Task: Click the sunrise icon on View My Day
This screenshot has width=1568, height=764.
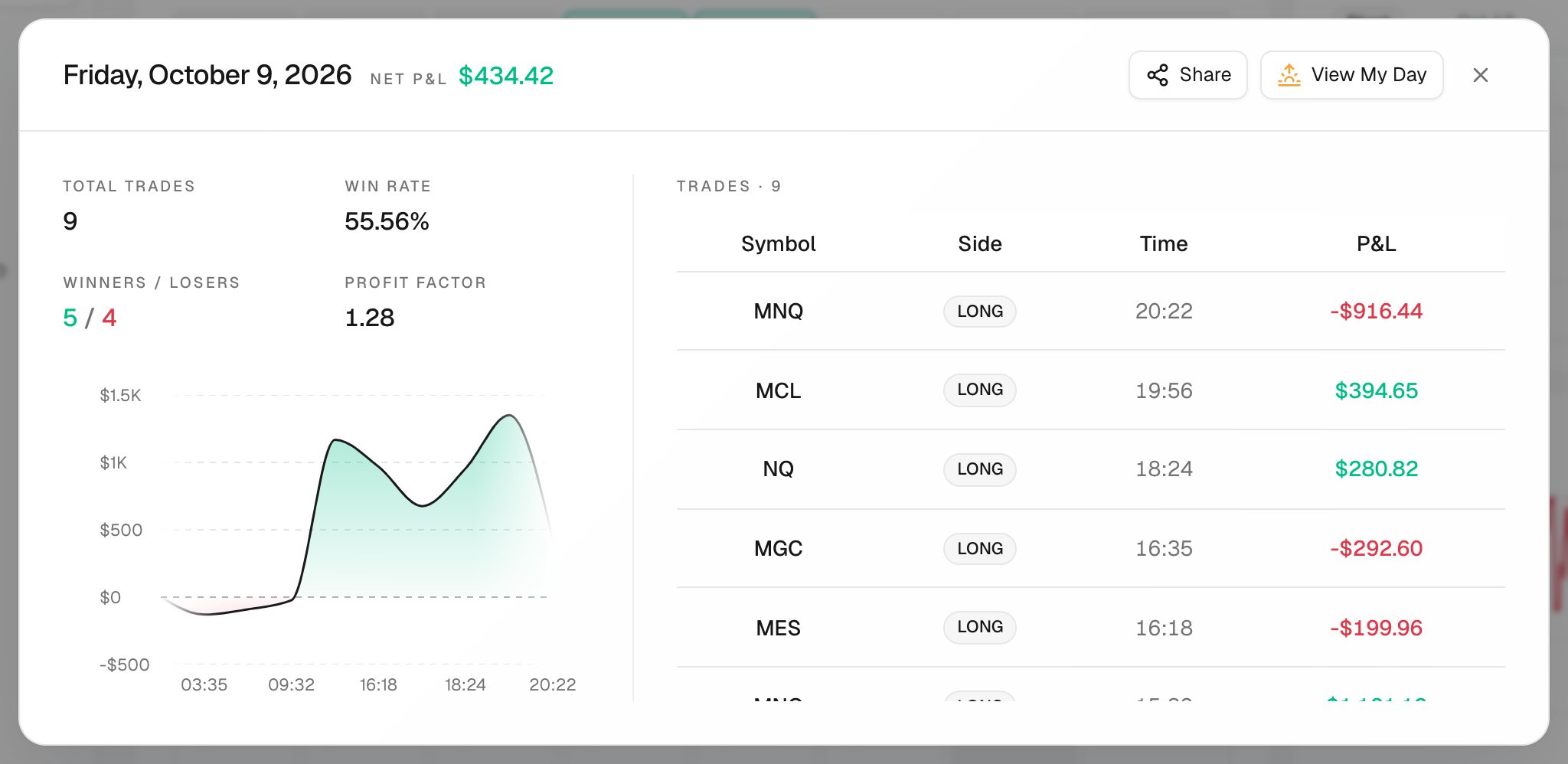Action: (1289, 75)
